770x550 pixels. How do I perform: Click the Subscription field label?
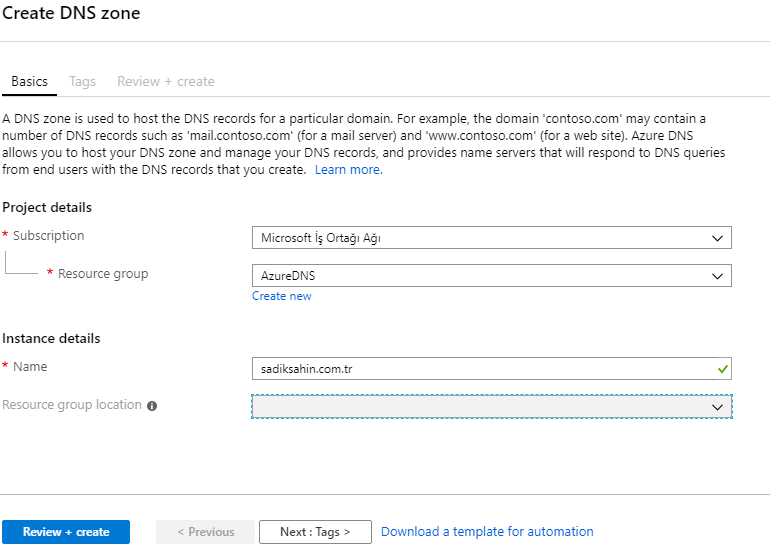coord(48,236)
